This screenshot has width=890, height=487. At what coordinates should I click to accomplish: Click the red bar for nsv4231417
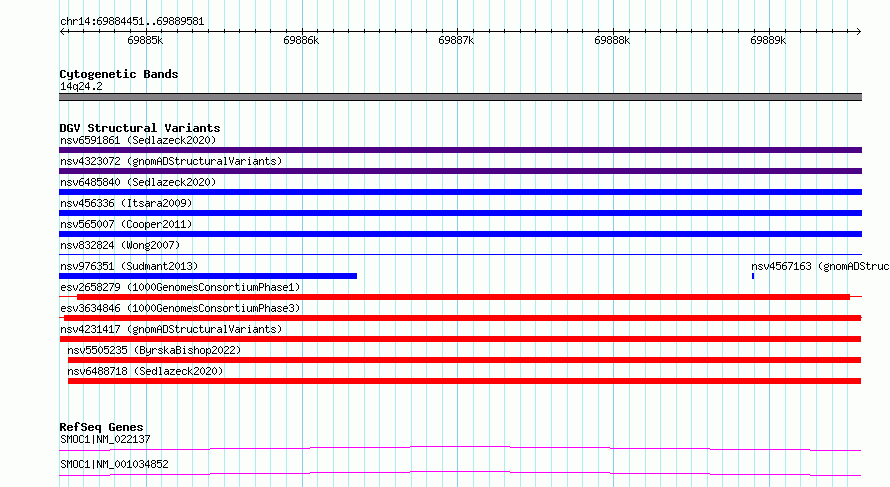[x=460, y=339]
